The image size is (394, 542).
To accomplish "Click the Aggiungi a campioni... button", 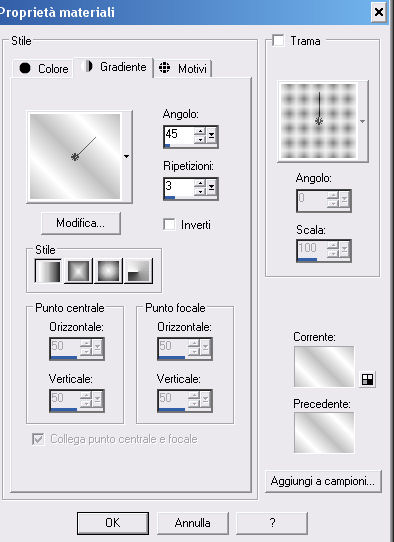I will pos(323,481).
